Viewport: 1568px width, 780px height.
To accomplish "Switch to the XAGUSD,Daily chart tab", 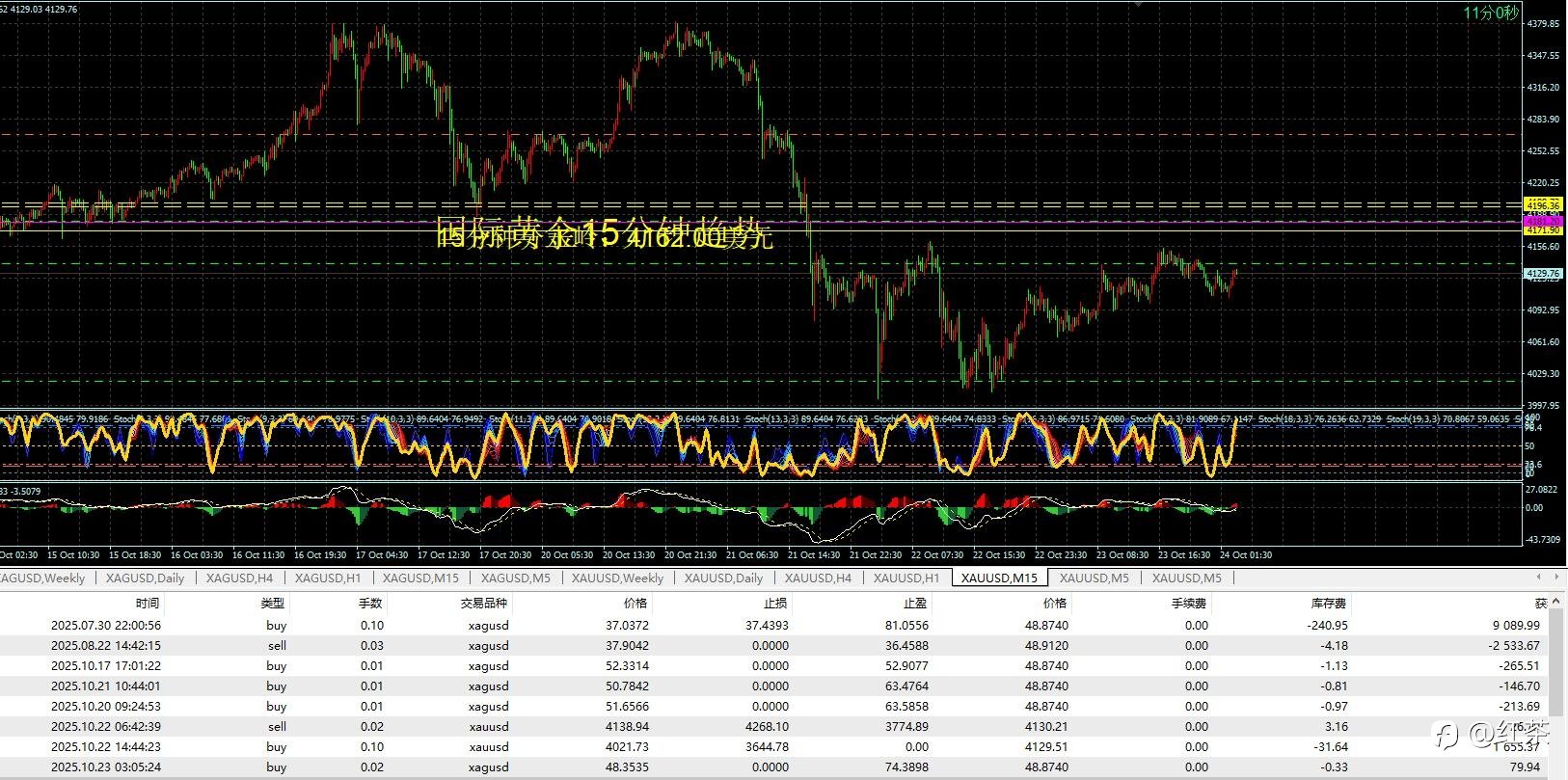I will (x=145, y=578).
